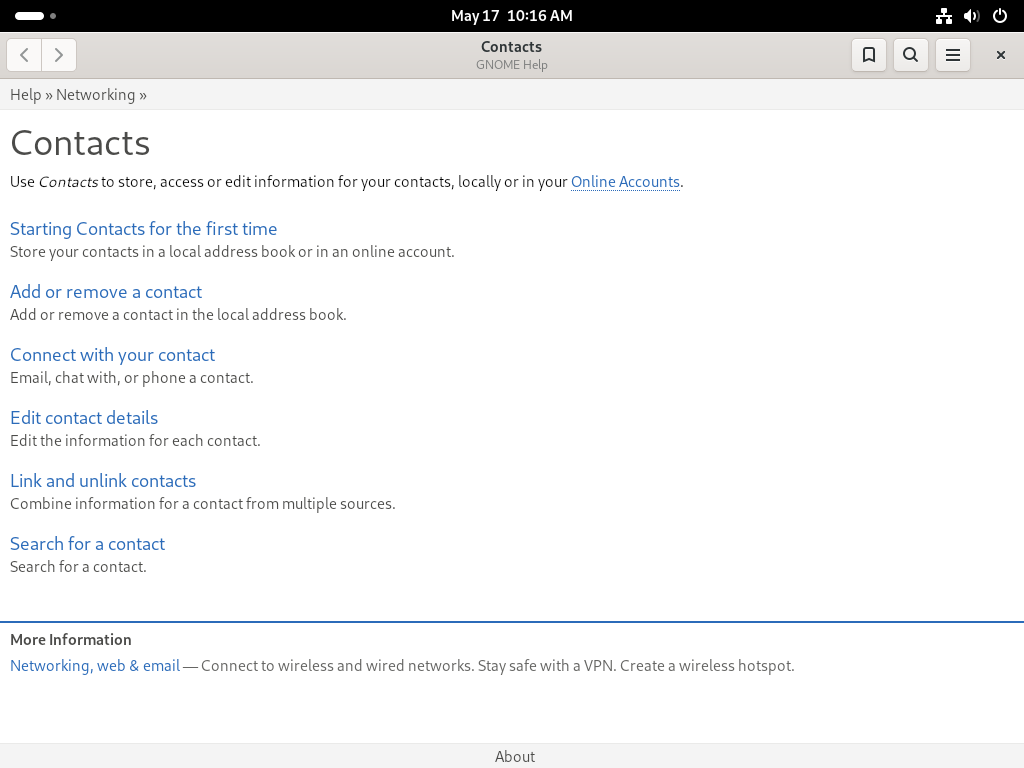Screen dimensions: 1024x768
Task: Open the Link and unlink contacts topic
Action: (x=103, y=481)
